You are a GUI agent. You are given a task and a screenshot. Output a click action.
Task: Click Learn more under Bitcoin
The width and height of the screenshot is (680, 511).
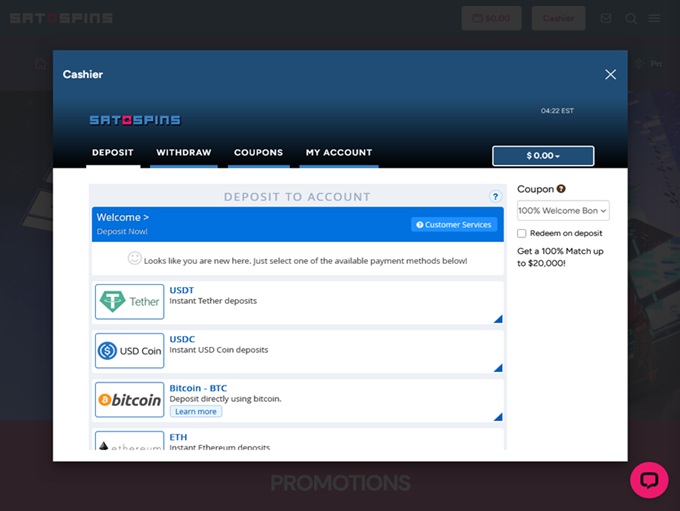pyautogui.click(x=195, y=411)
